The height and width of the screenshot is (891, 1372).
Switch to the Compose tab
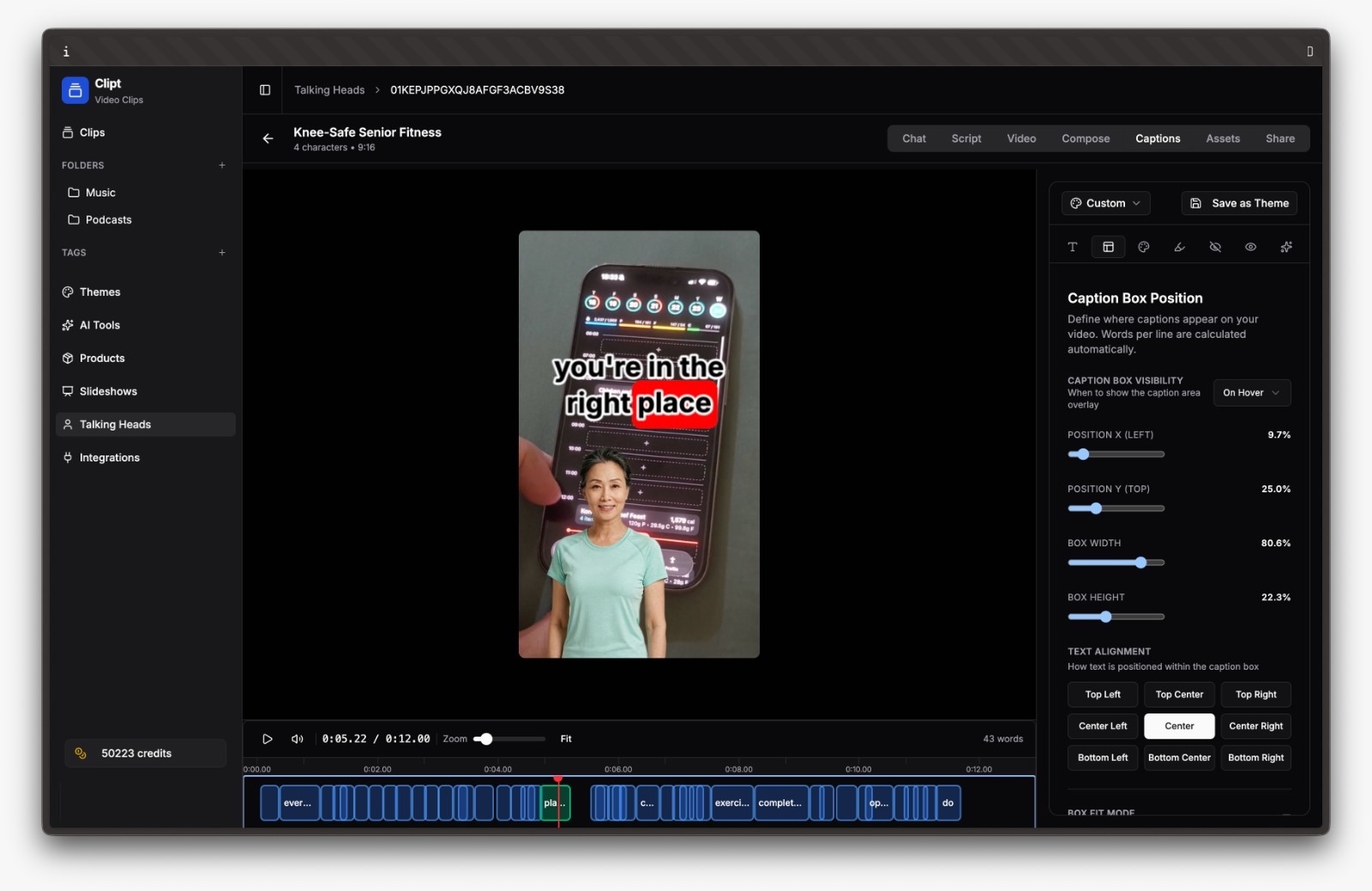(1085, 139)
